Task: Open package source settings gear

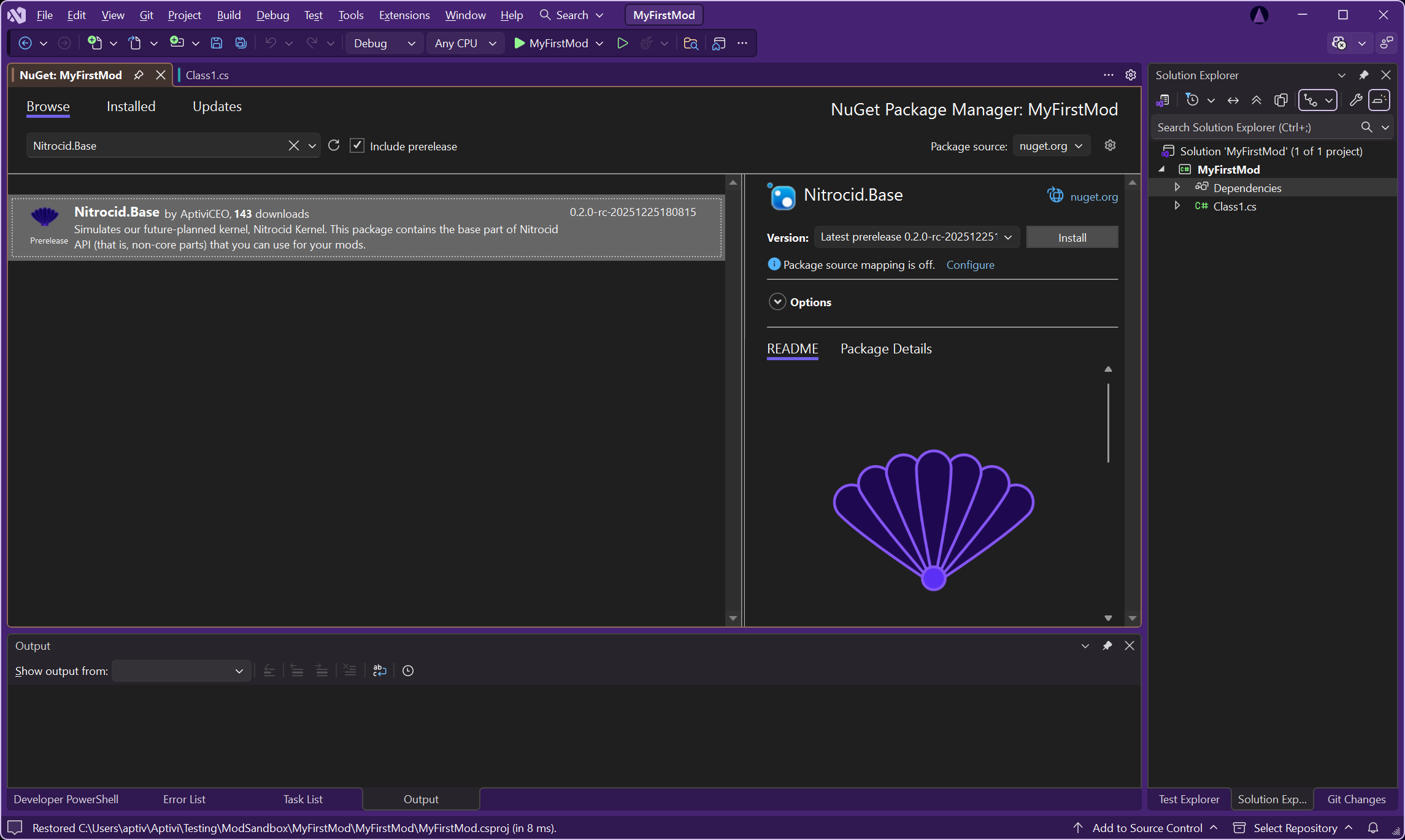Action: pyautogui.click(x=1110, y=145)
